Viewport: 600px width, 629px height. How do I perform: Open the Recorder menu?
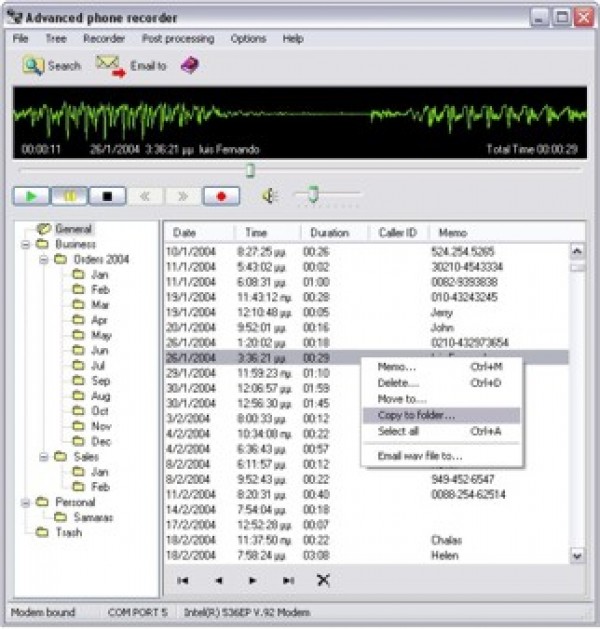104,39
